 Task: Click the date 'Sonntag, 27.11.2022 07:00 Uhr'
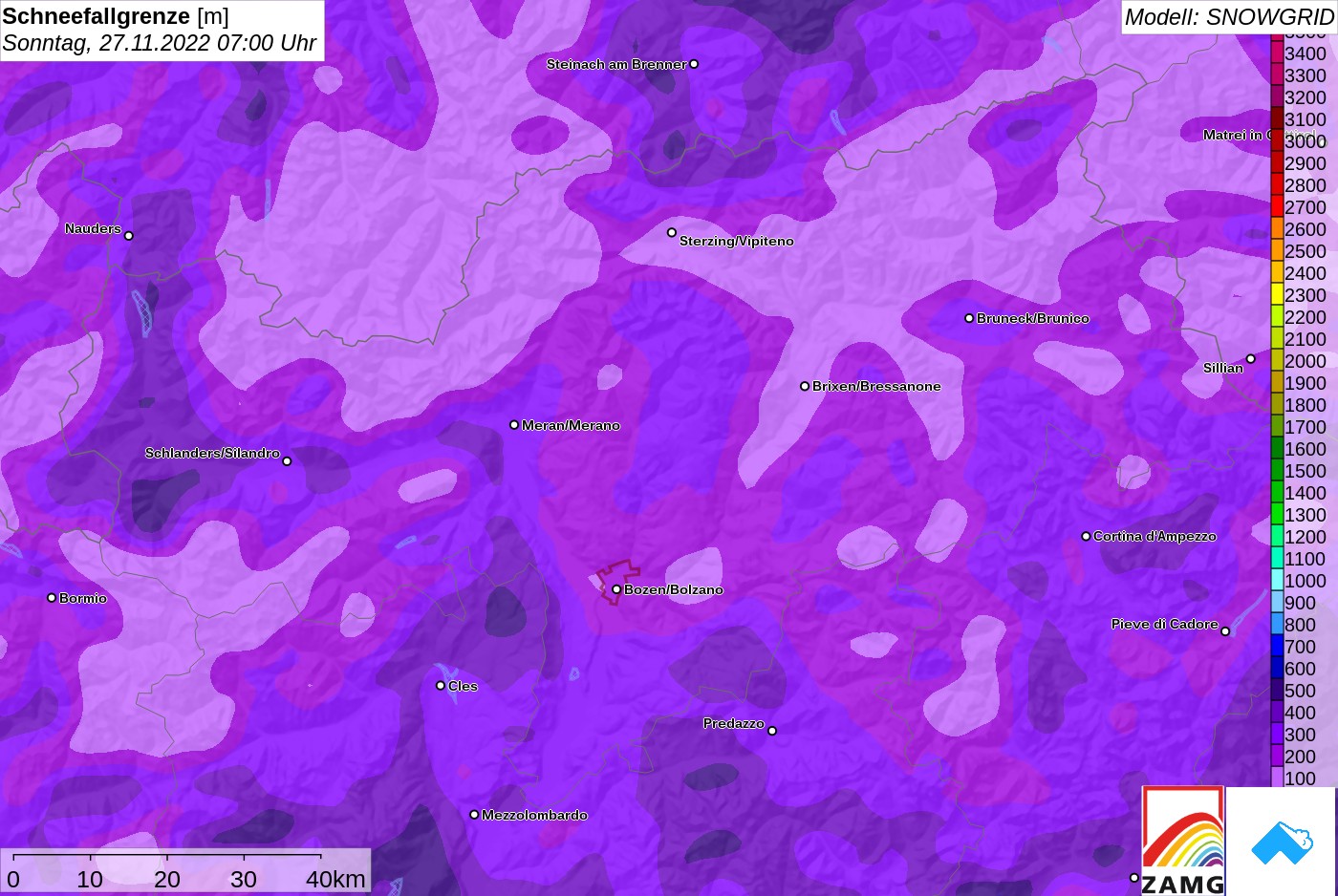[x=160, y=43]
